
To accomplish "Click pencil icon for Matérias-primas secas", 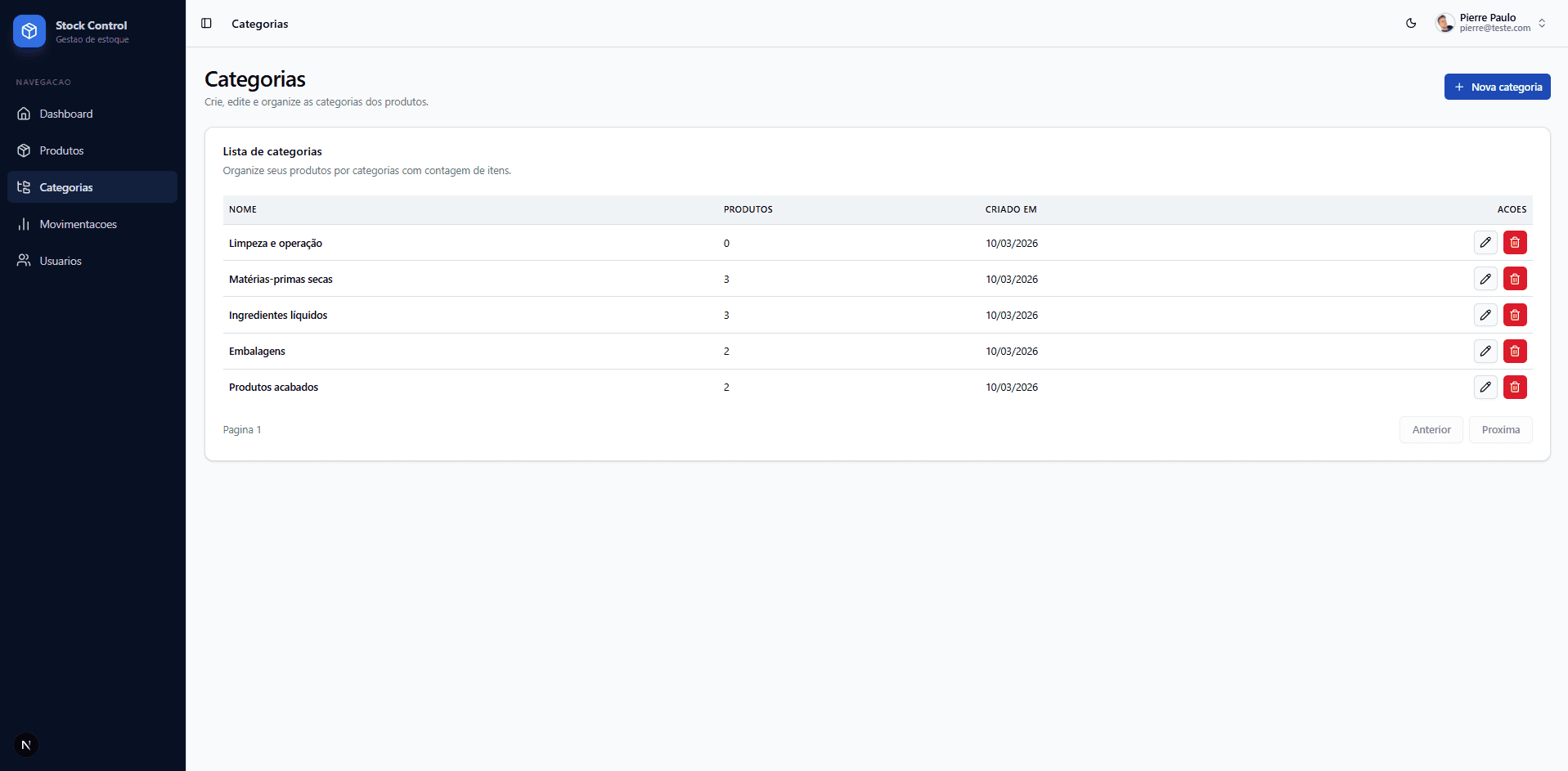I will 1485,279.
